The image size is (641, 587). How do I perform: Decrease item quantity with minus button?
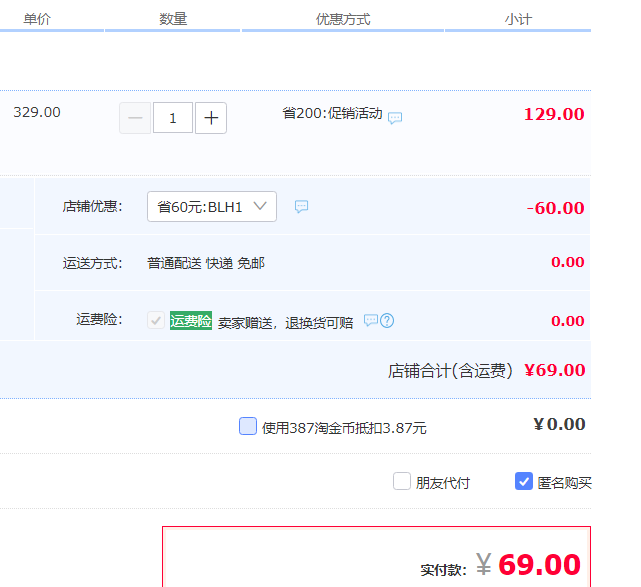(x=135, y=118)
